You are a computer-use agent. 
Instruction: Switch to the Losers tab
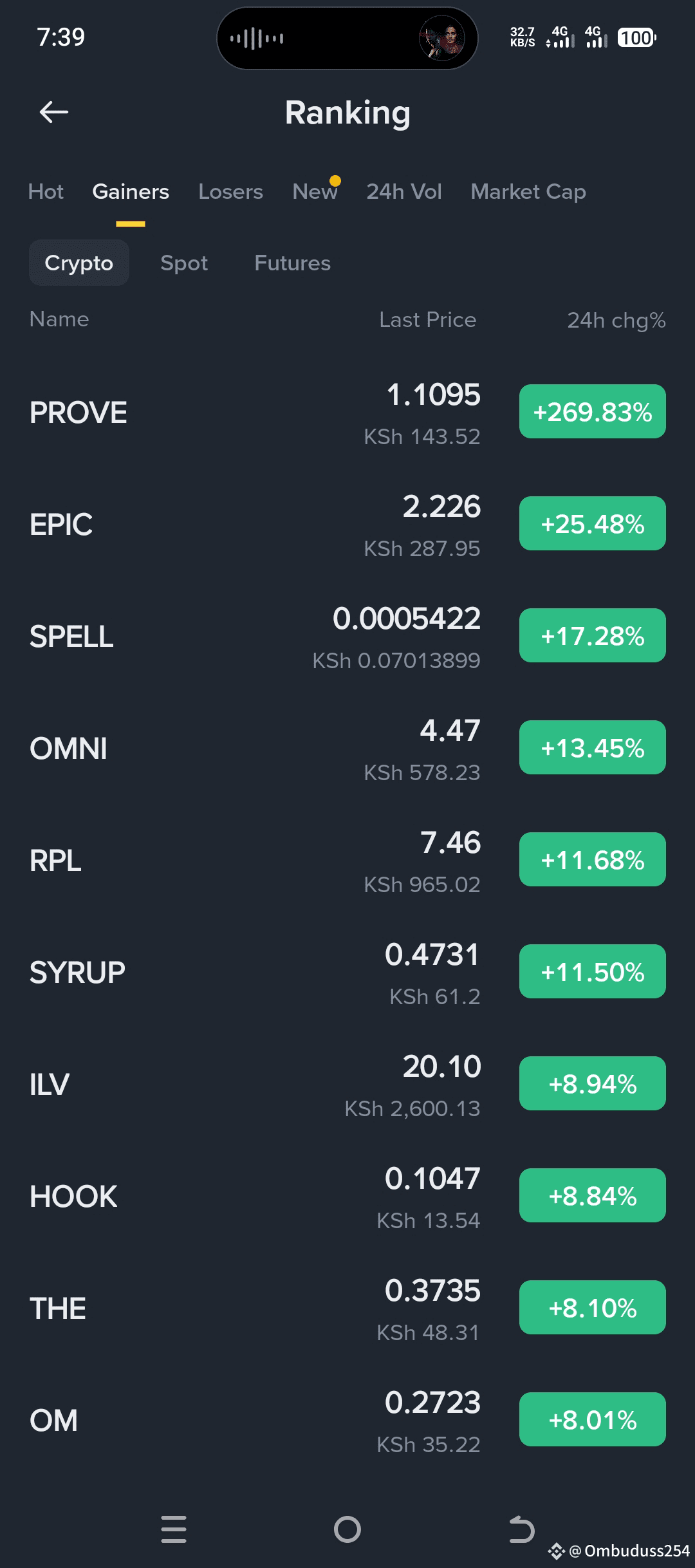[x=230, y=192]
